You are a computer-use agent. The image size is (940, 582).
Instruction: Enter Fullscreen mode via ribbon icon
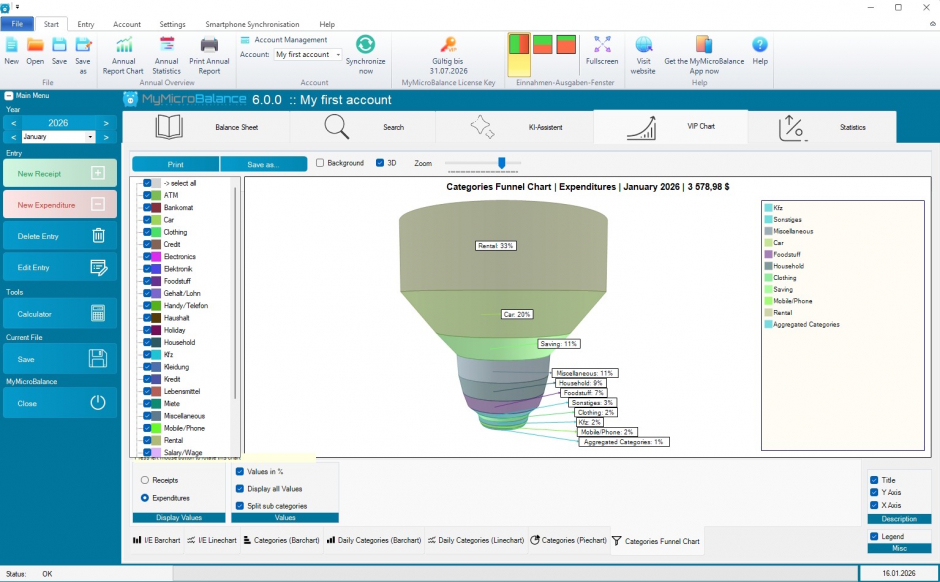(601, 45)
